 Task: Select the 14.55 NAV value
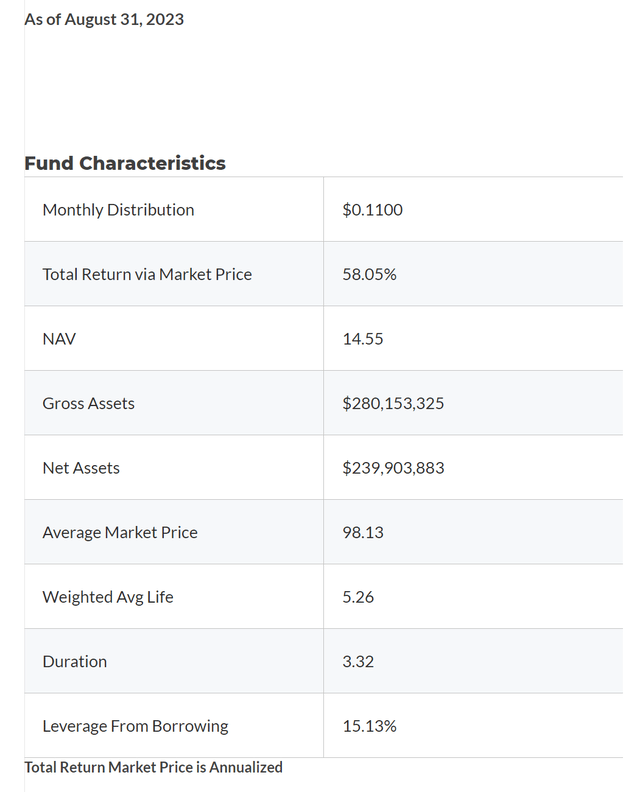pyautogui.click(x=363, y=339)
